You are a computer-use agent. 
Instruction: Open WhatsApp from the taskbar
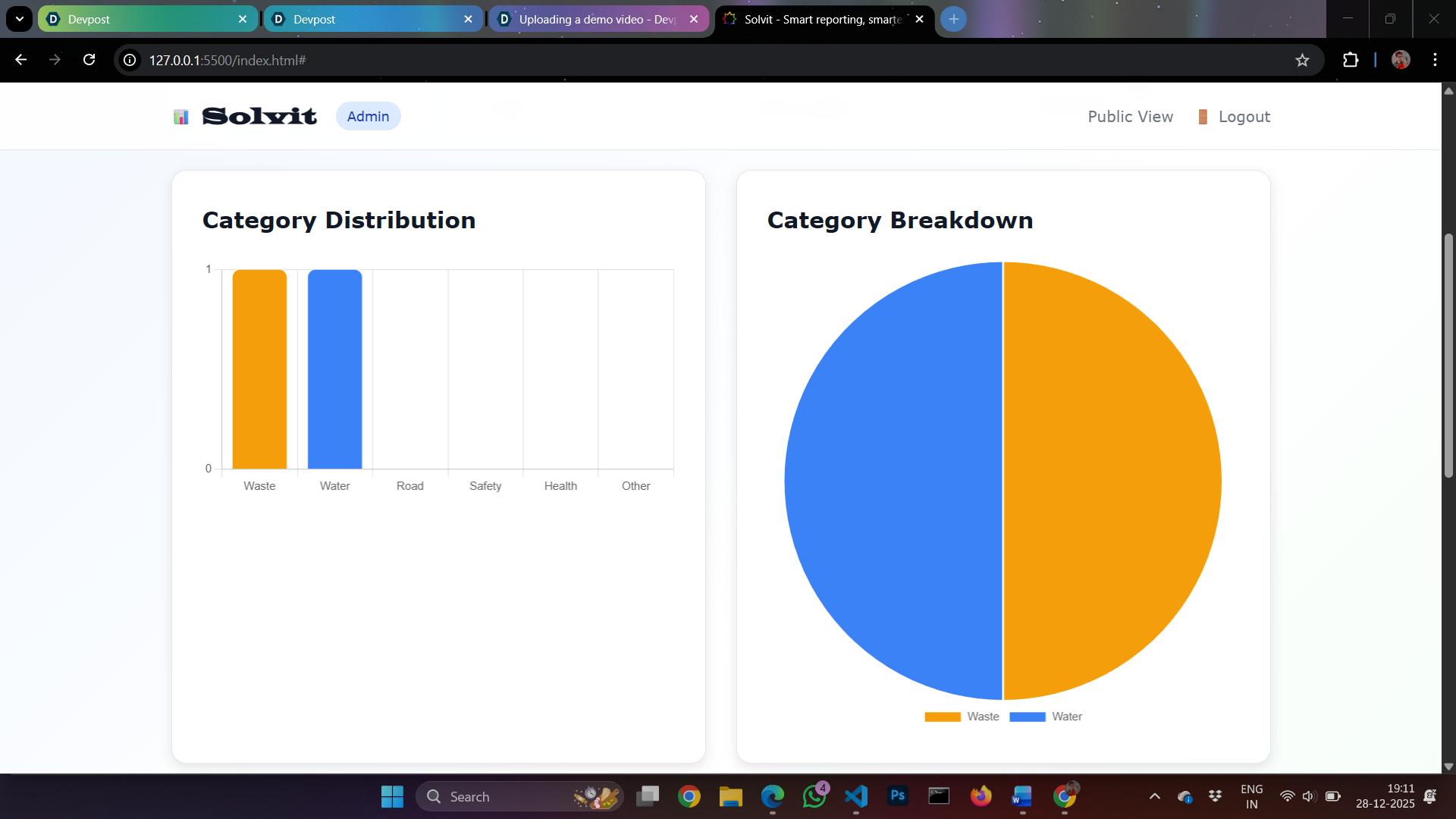pyautogui.click(x=814, y=796)
